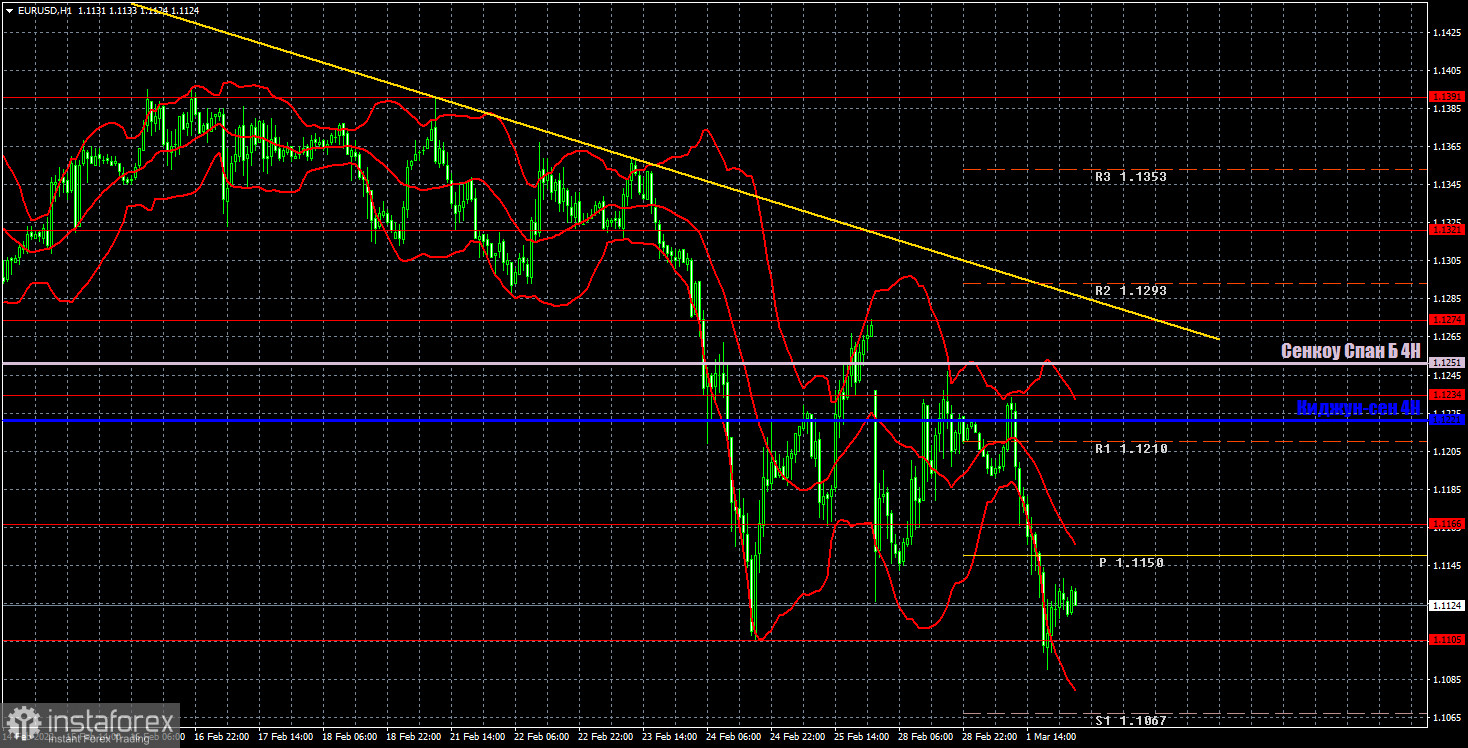
Task: Click the red 1.1391 price tag
Action: 1447,97
